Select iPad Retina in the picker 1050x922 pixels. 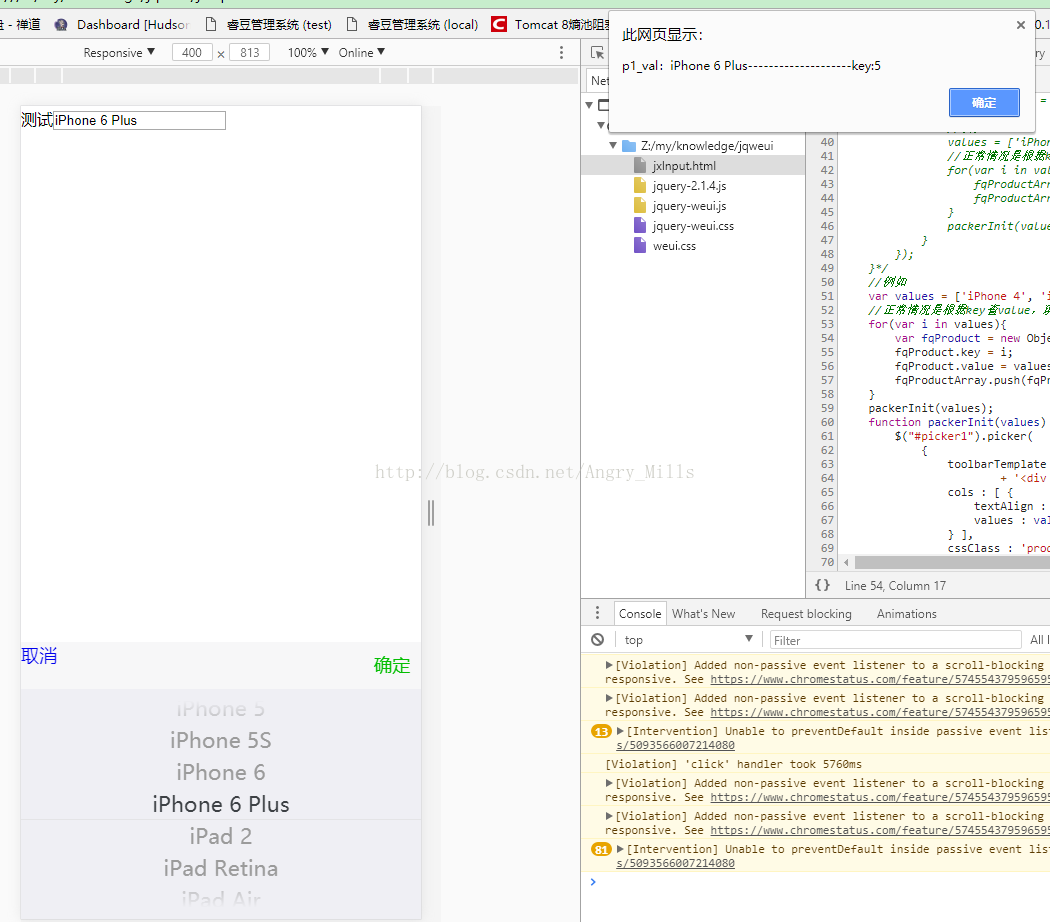tap(221, 868)
